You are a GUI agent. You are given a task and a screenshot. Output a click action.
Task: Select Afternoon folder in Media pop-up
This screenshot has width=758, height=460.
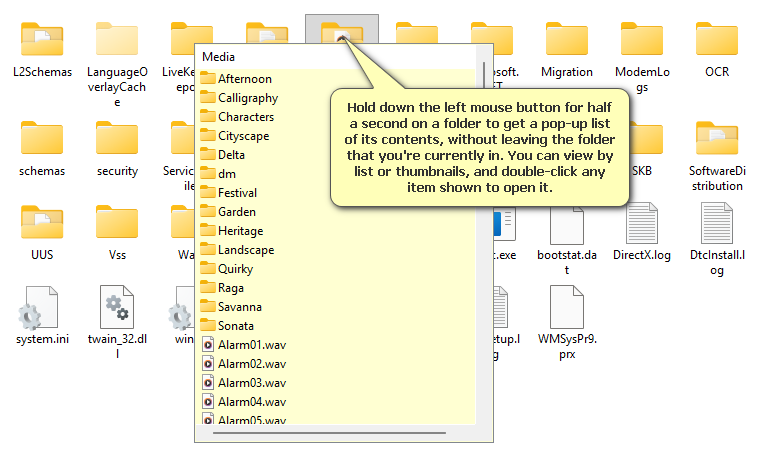244,79
